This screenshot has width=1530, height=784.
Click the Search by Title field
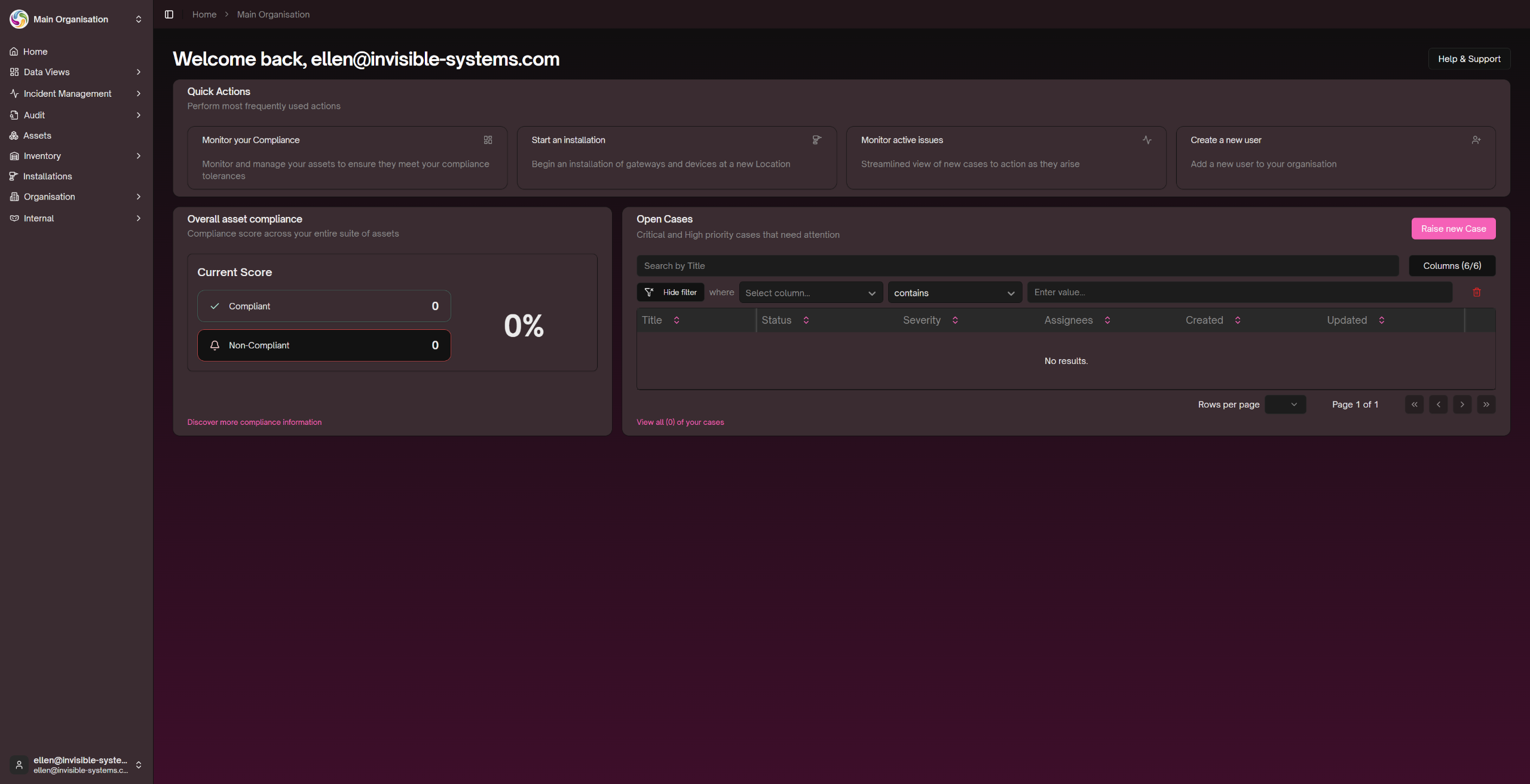[x=1017, y=266]
